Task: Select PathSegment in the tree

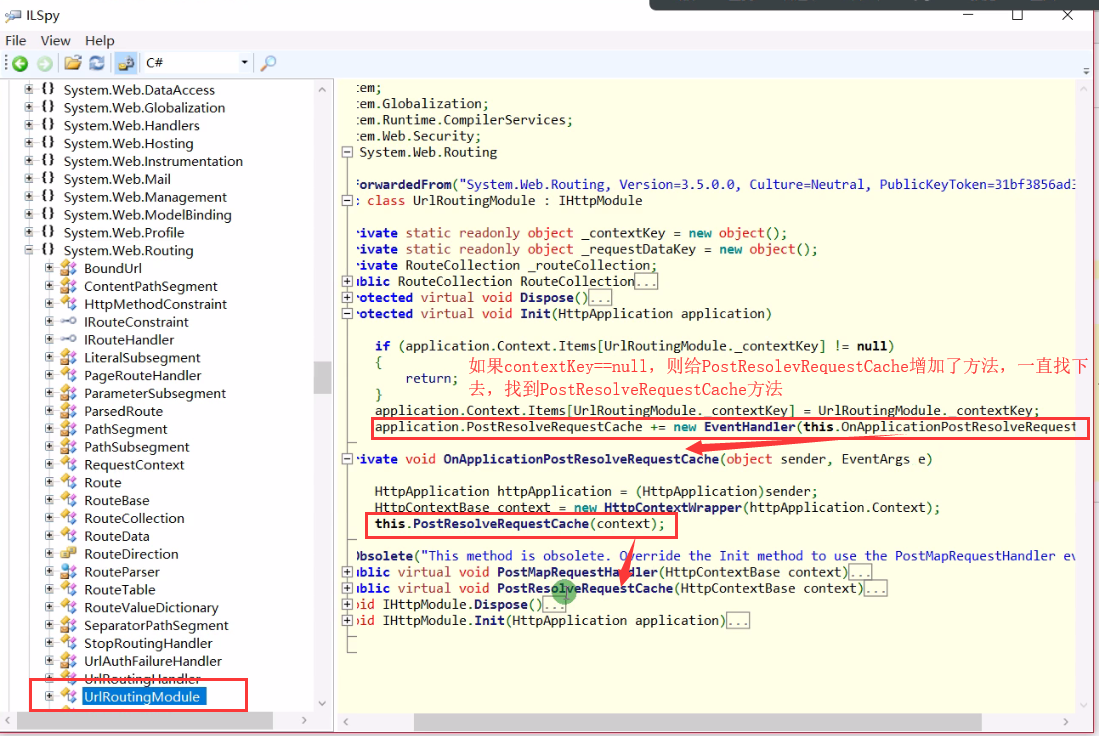Action: click(125, 429)
